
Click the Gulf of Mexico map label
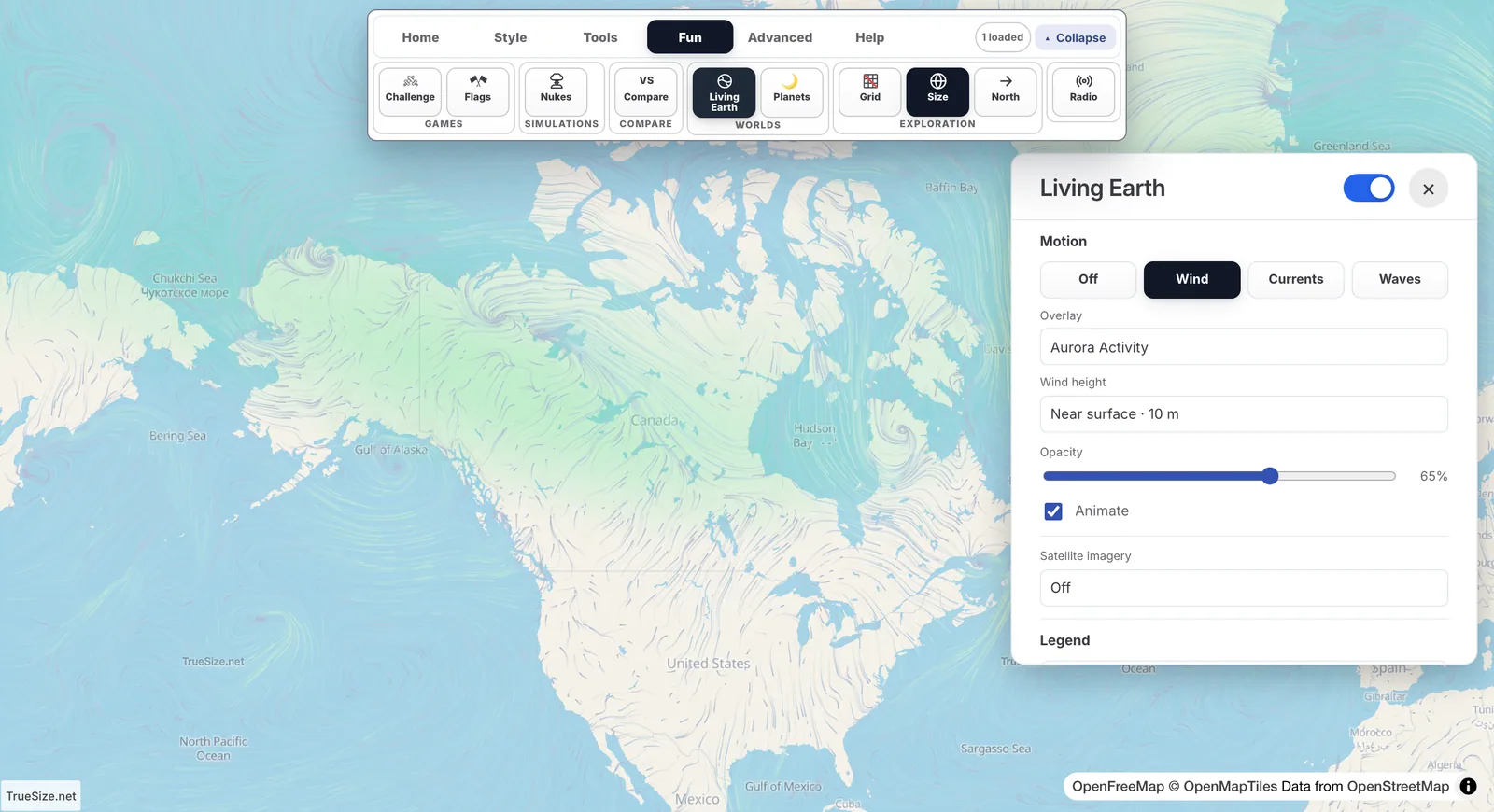coord(782,787)
